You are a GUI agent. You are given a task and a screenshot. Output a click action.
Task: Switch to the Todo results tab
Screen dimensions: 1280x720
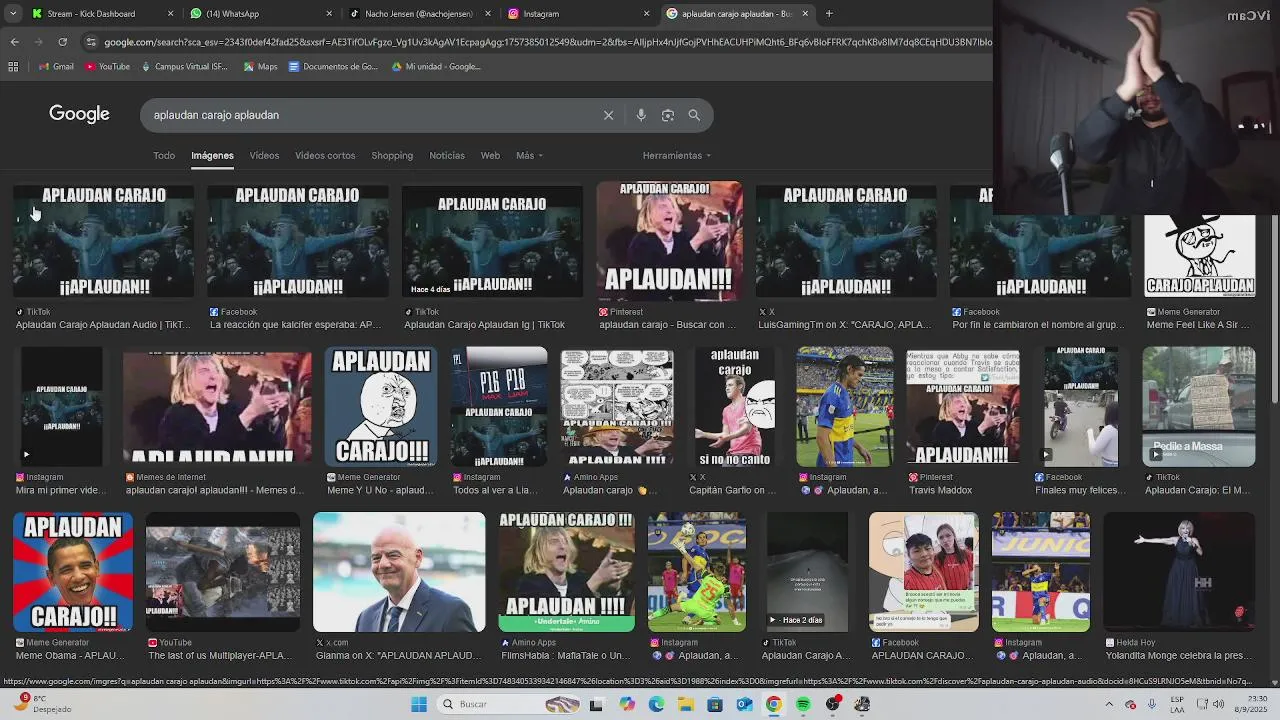pos(164,155)
